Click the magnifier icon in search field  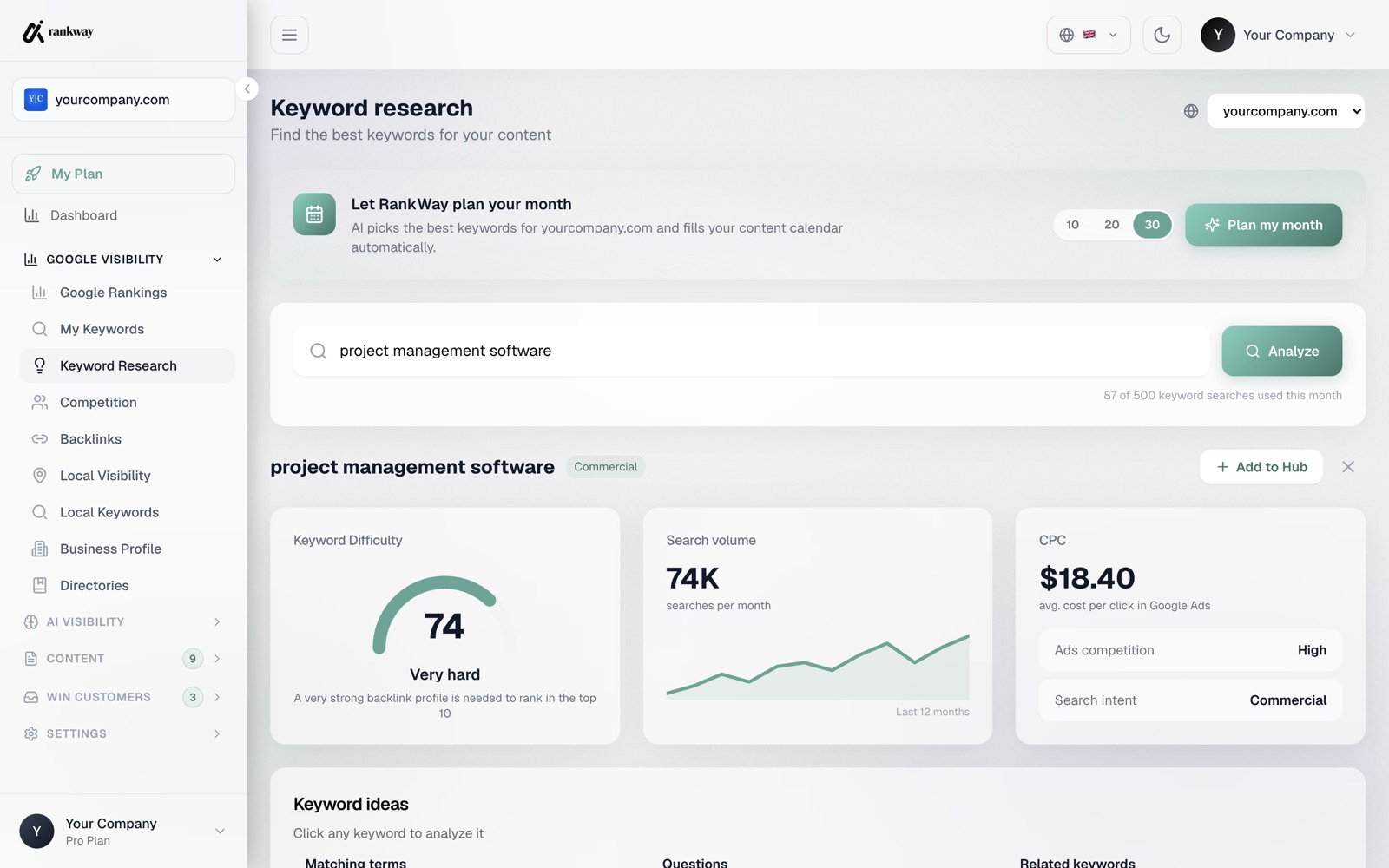tap(319, 351)
